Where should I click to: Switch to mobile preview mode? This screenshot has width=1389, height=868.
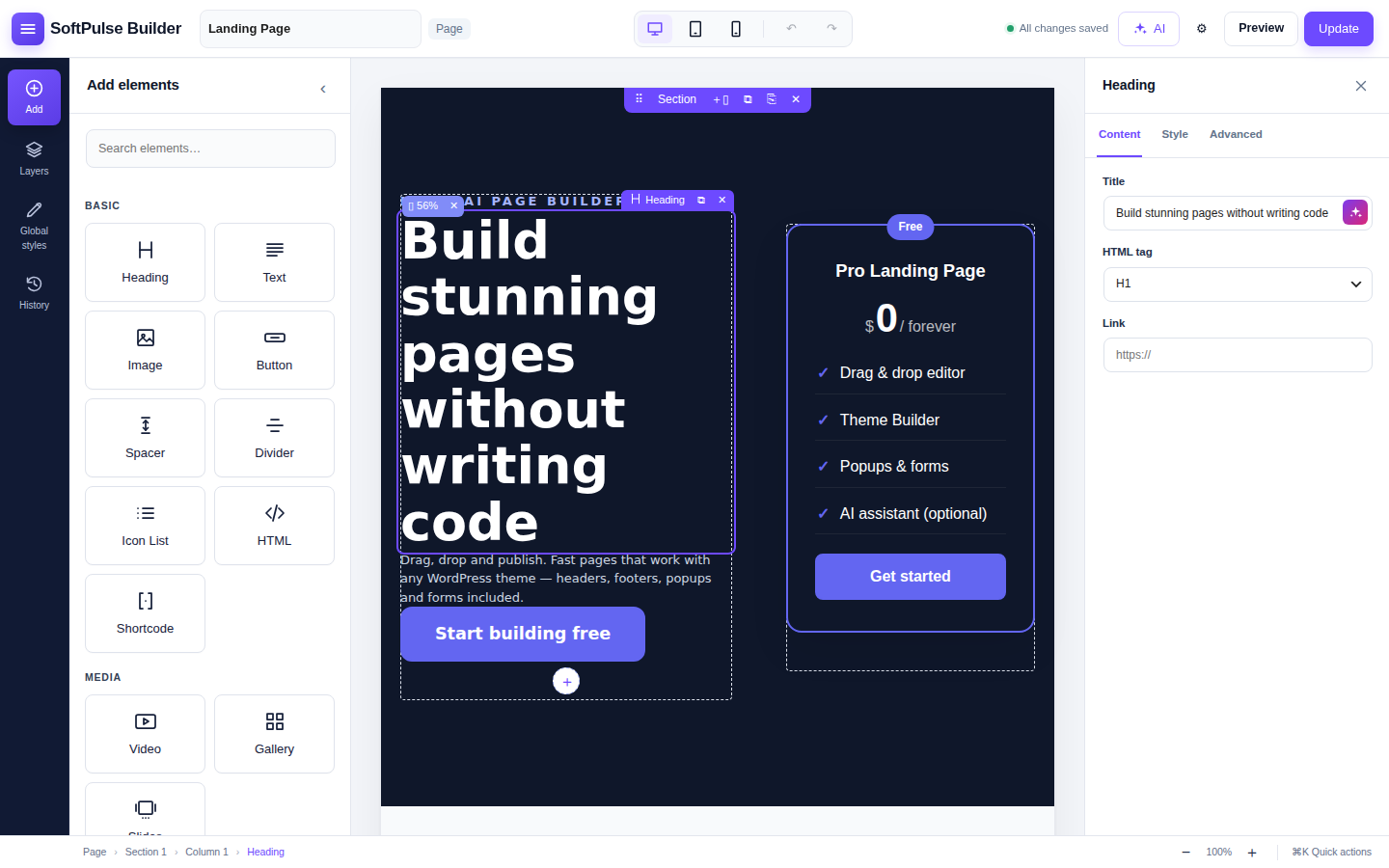point(736,29)
